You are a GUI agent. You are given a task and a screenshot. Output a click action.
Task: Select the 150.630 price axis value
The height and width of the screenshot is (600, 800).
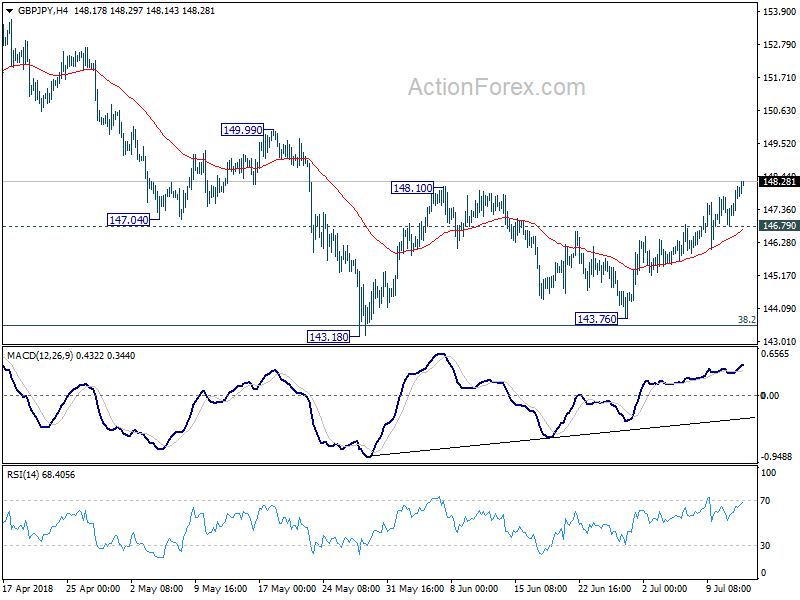click(779, 110)
